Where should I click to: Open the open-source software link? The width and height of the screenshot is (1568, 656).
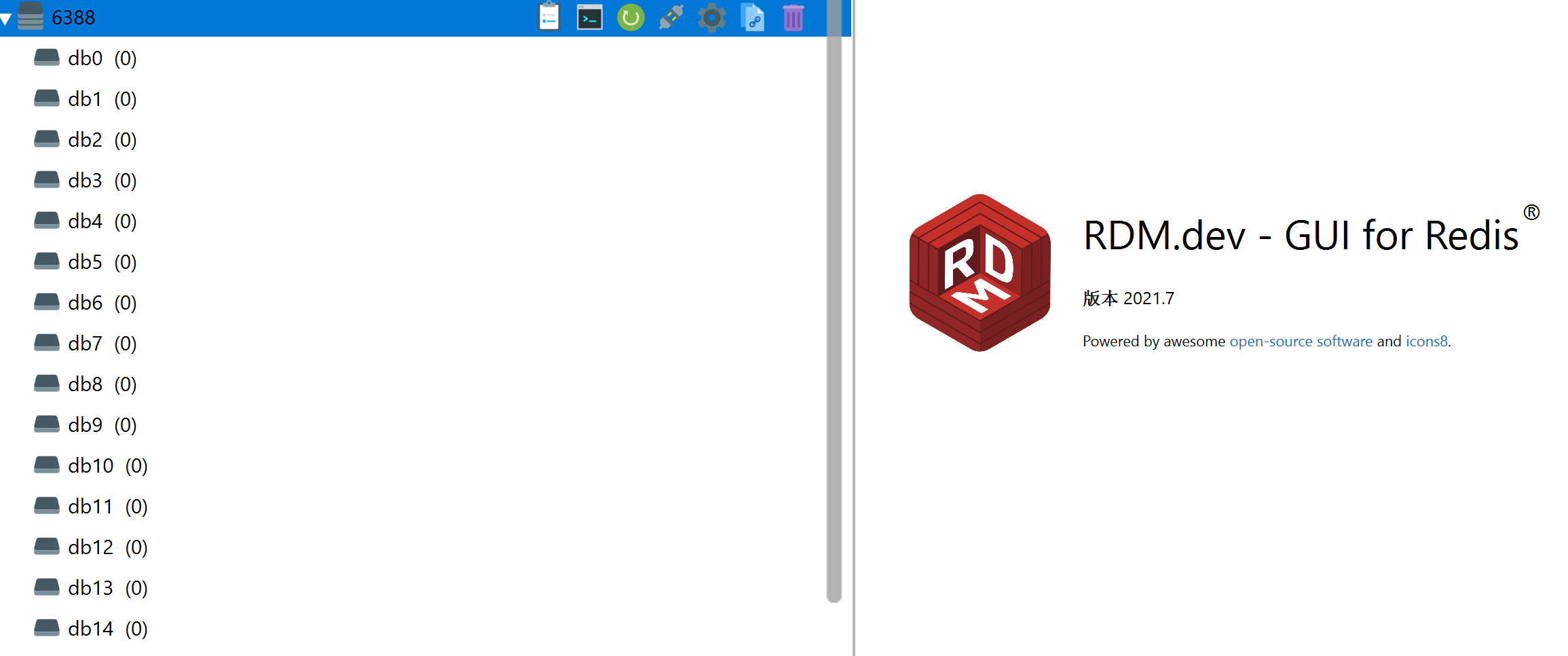(x=1301, y=341)
